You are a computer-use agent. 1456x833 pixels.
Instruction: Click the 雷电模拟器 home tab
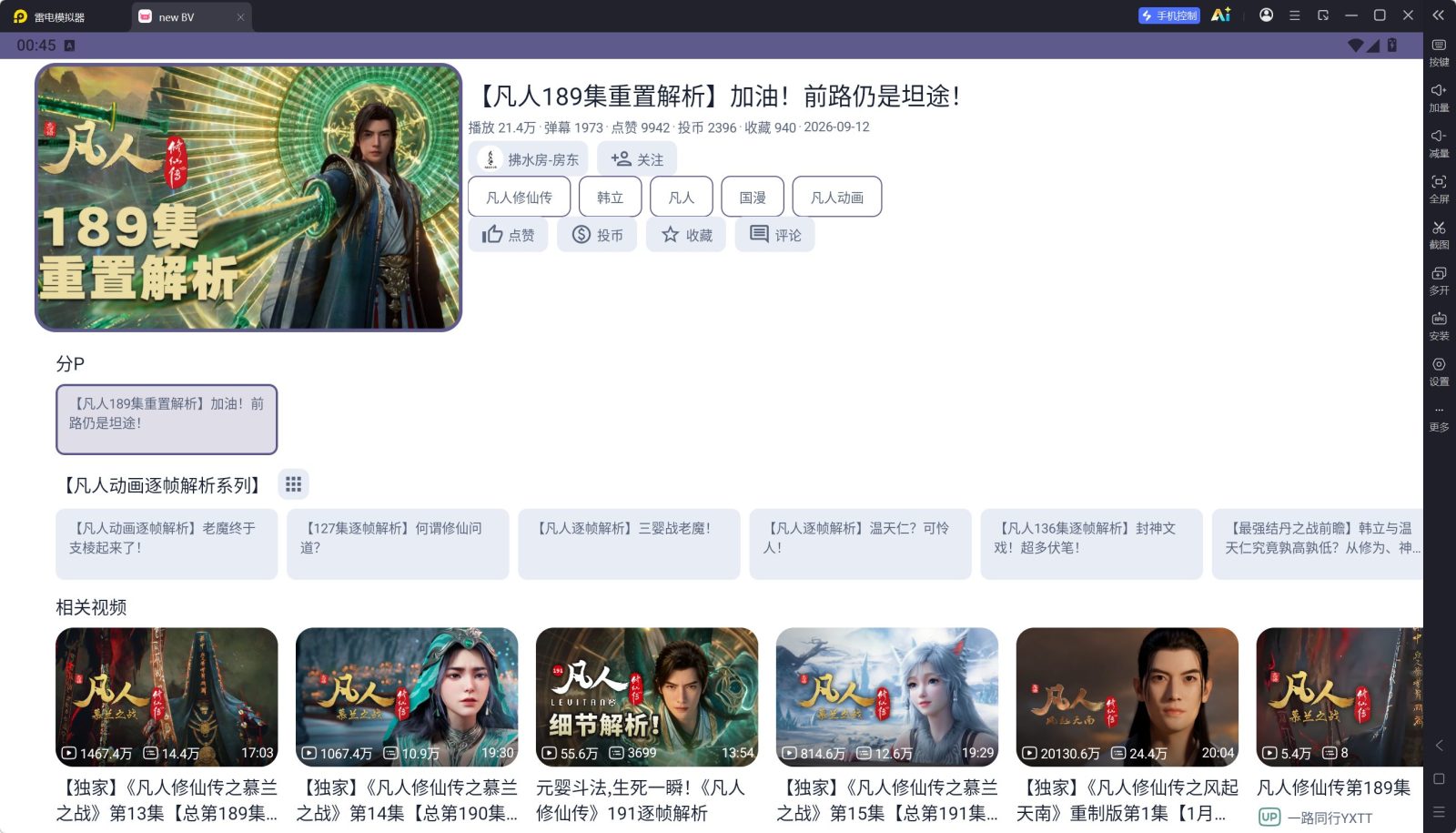pyautogui.click(x=51, y=16)
